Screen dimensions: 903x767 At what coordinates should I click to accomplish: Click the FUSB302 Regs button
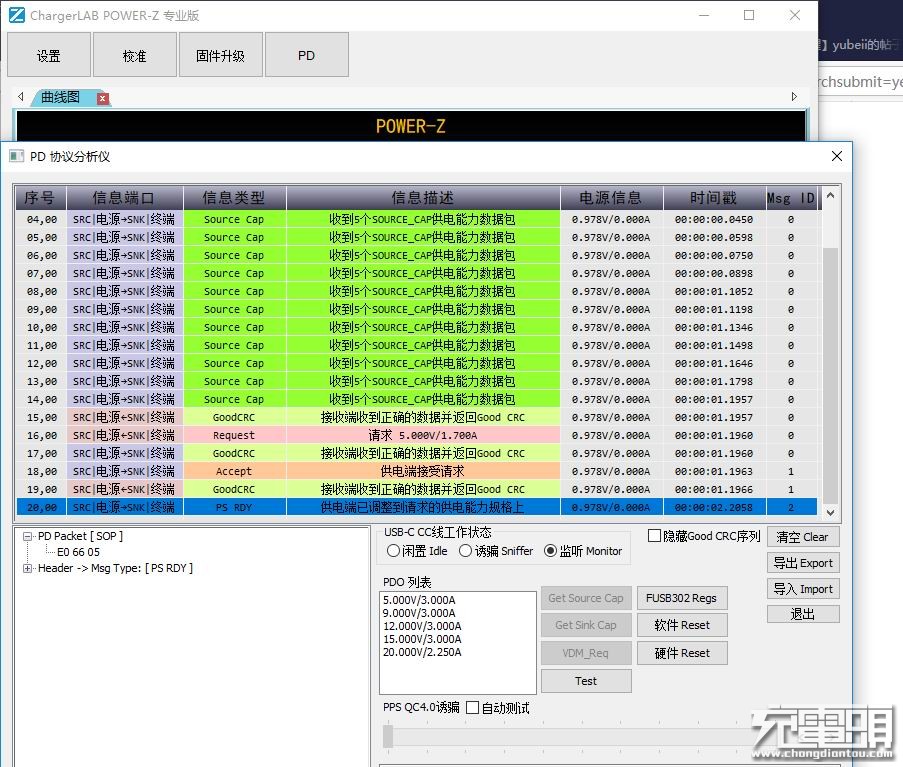coord(682,598)
